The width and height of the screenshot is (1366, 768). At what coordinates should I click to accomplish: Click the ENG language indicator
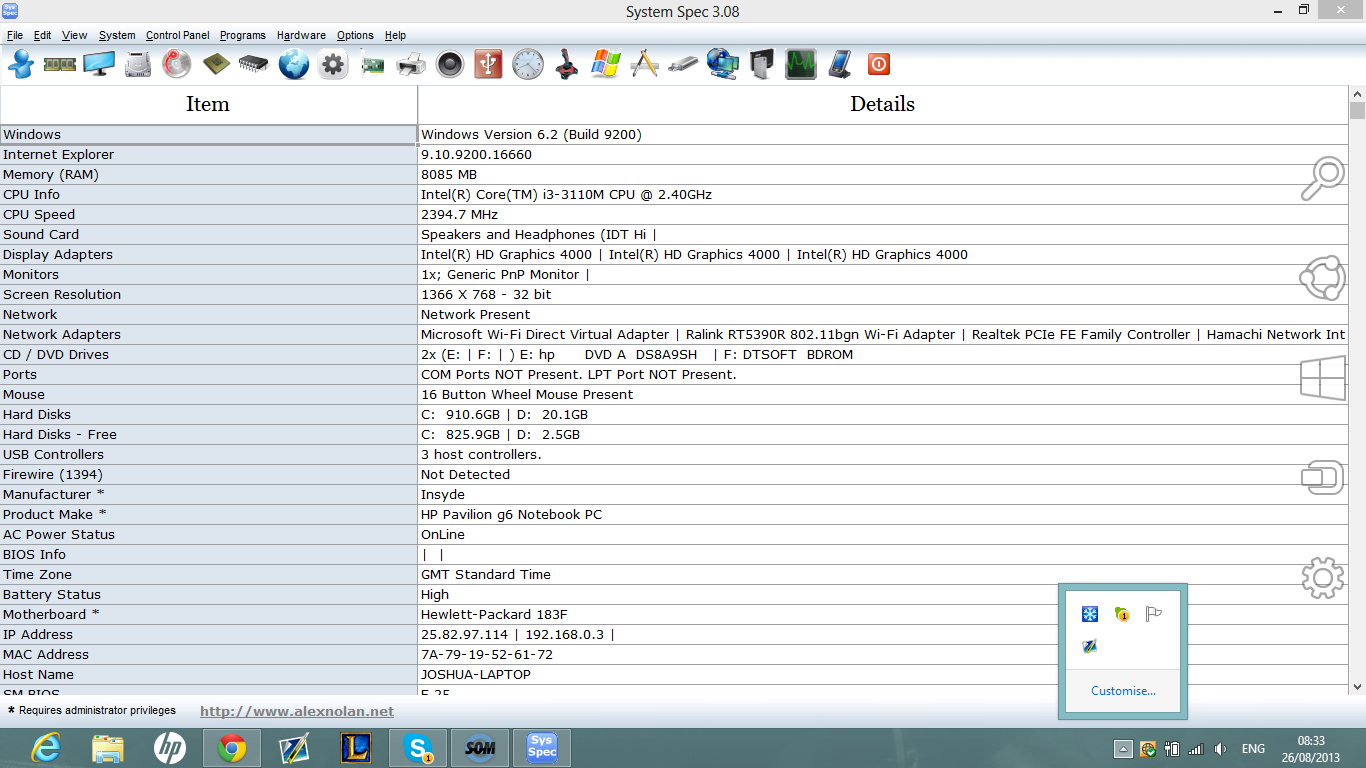click(x=1253, y=749)
